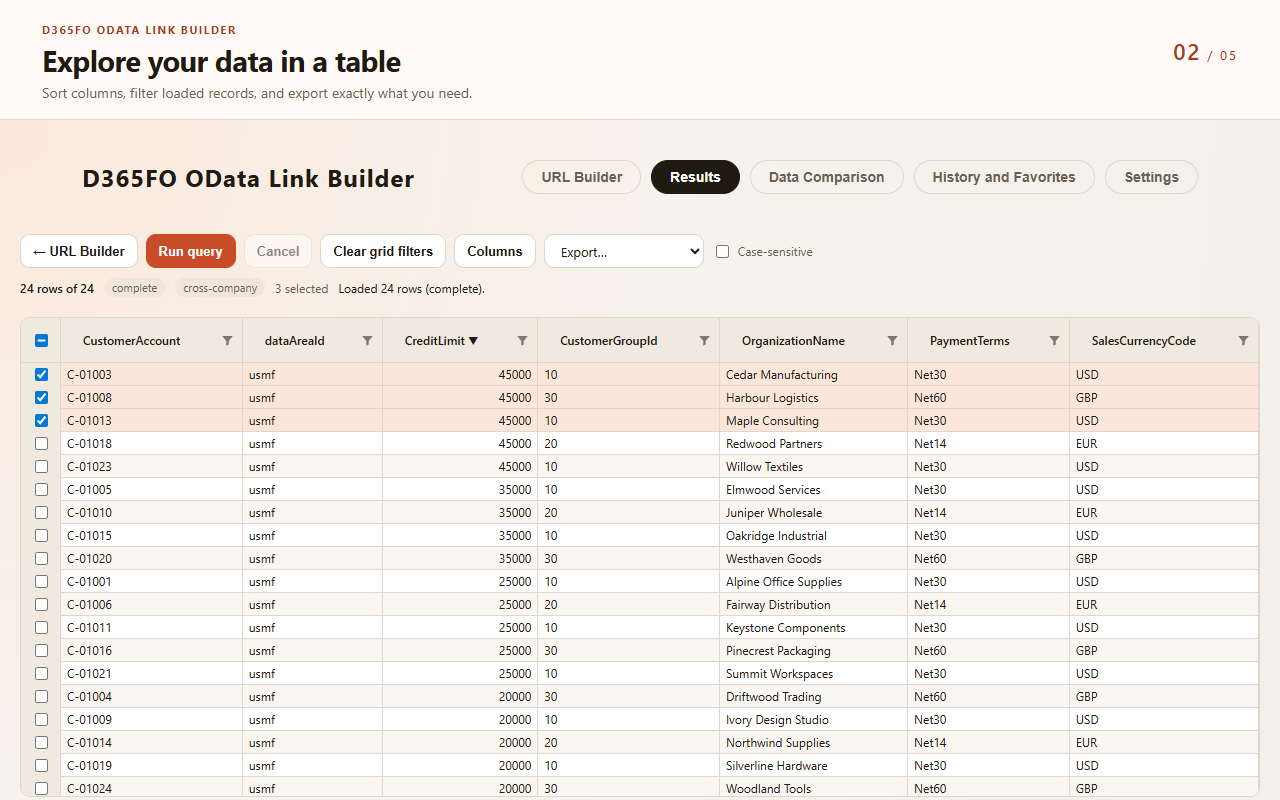
Task: Open the Columns chooser button
Action: click(495, 251)
